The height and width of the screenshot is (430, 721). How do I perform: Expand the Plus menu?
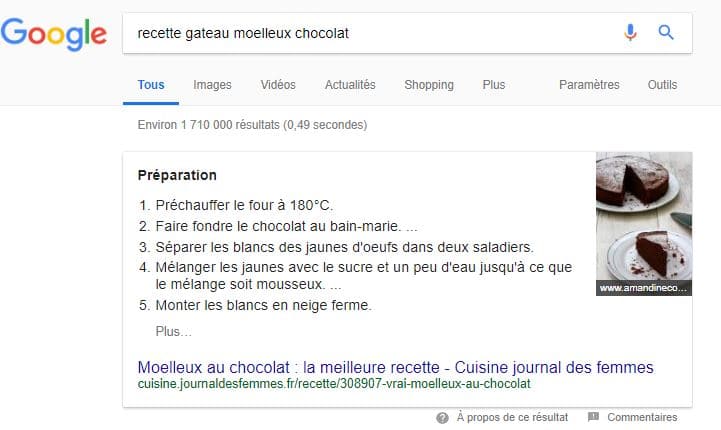point(494,85)
